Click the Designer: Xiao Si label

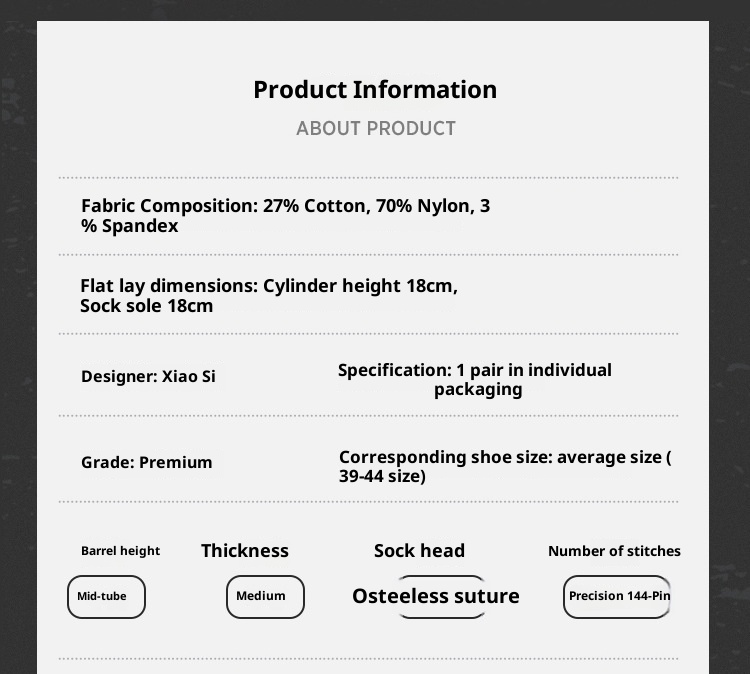(x=148, y=377)
